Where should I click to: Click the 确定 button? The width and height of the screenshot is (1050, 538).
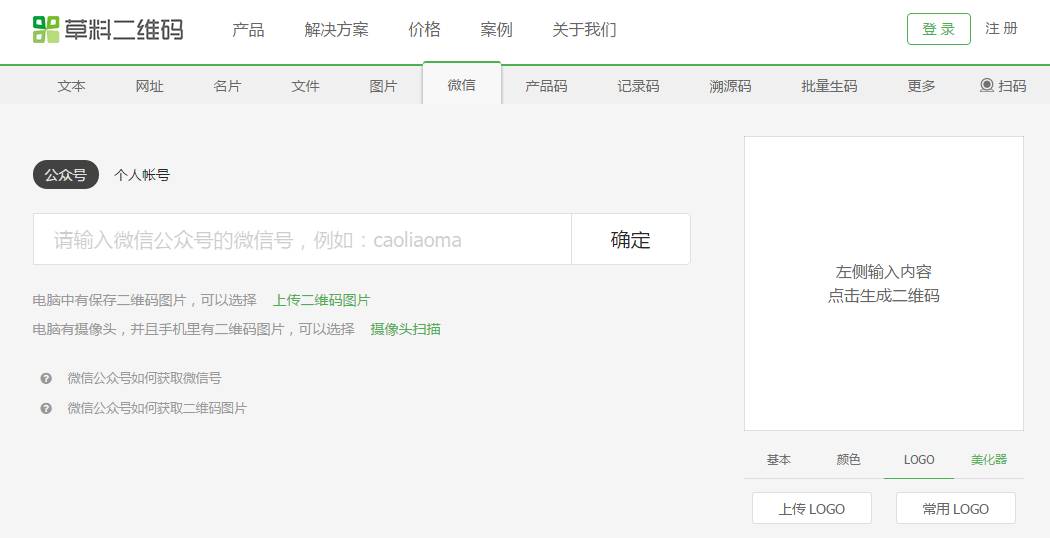631,239
